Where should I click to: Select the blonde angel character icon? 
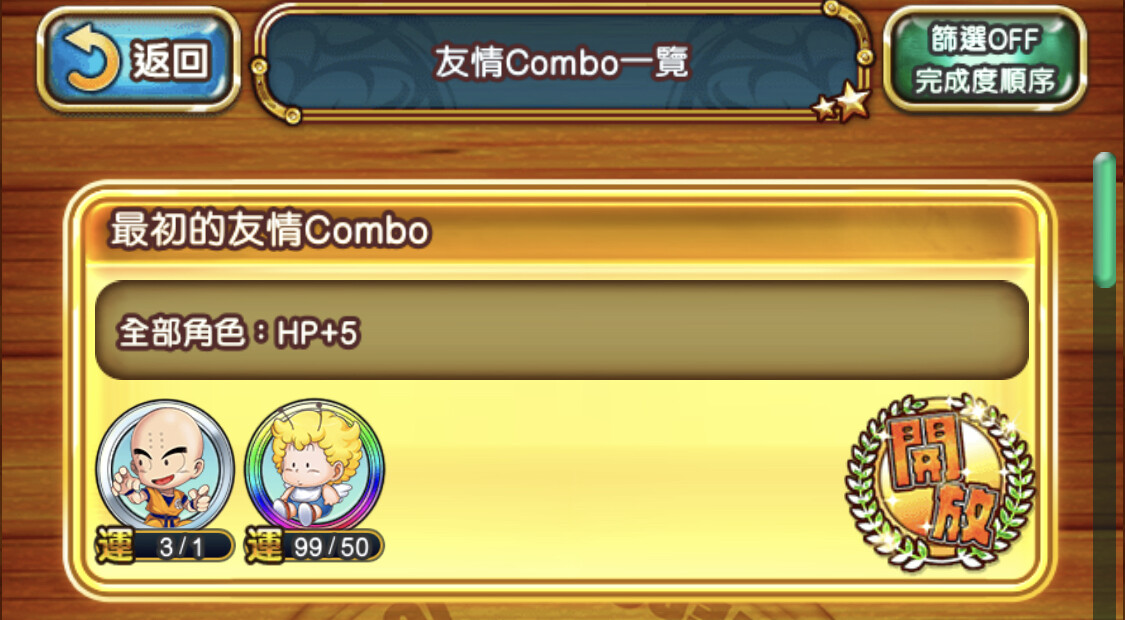click(x=314, y=466)
